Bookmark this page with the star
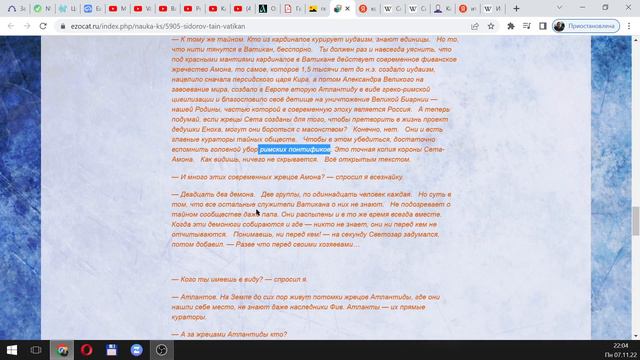The image size is (640, 360). coord(491,26)
